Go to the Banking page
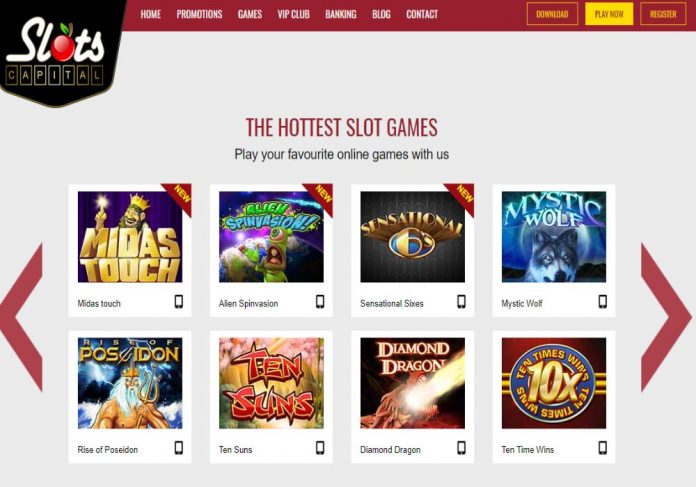Screen dimensions: 696x487 click(x=340, y=14)
